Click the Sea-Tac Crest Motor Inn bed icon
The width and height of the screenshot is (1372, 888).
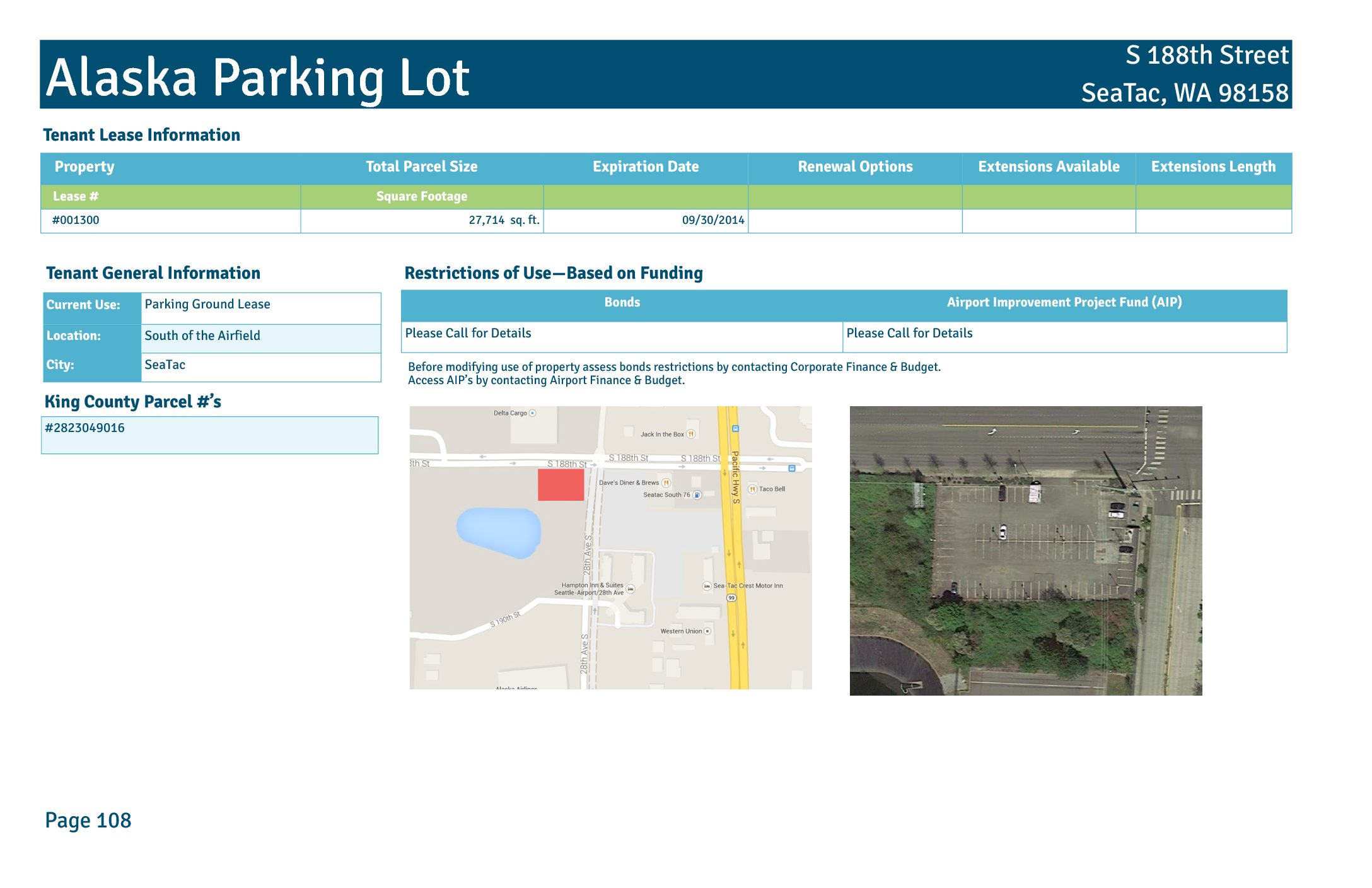707,586
